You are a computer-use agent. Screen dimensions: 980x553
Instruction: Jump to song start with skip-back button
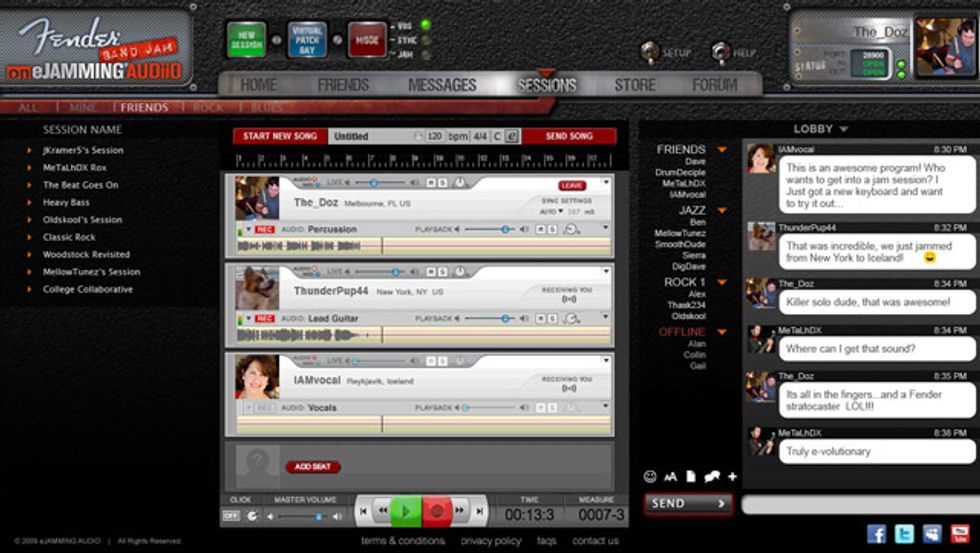pyautogui.click(x=364, y=511)
